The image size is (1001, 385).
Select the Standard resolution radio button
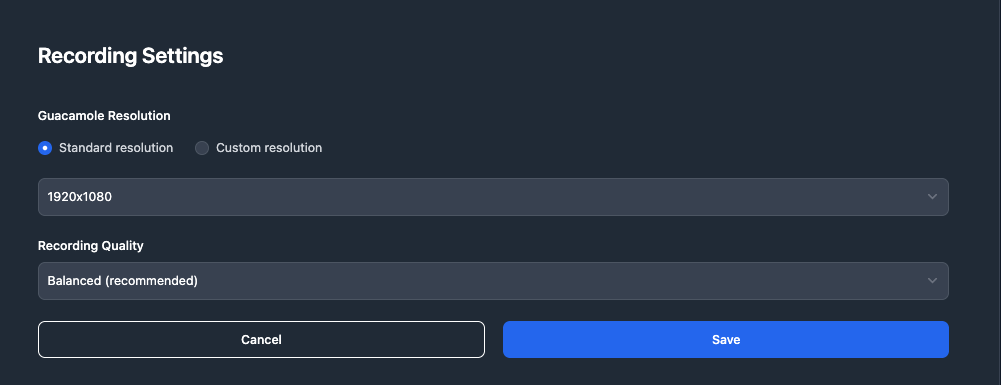45,148
